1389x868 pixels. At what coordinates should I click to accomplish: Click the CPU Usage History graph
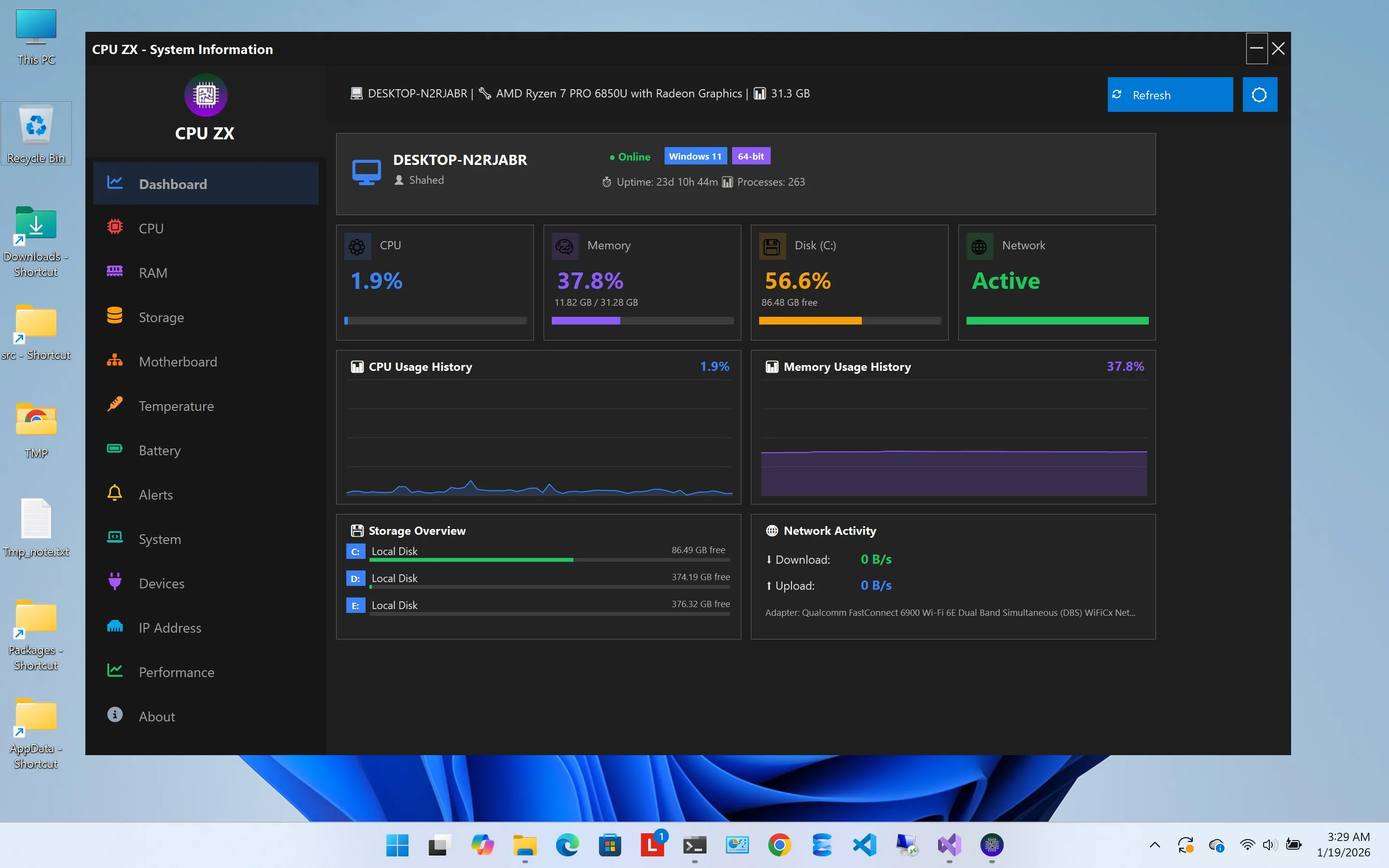[539, 438]
